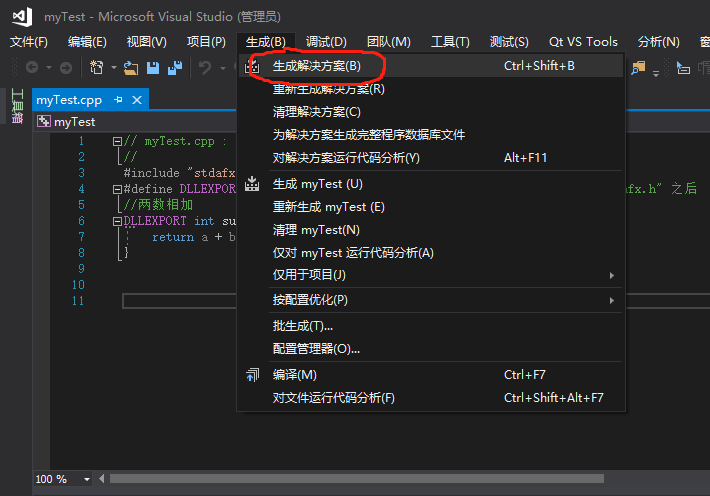Click the 'return a + b' code line

193,237
